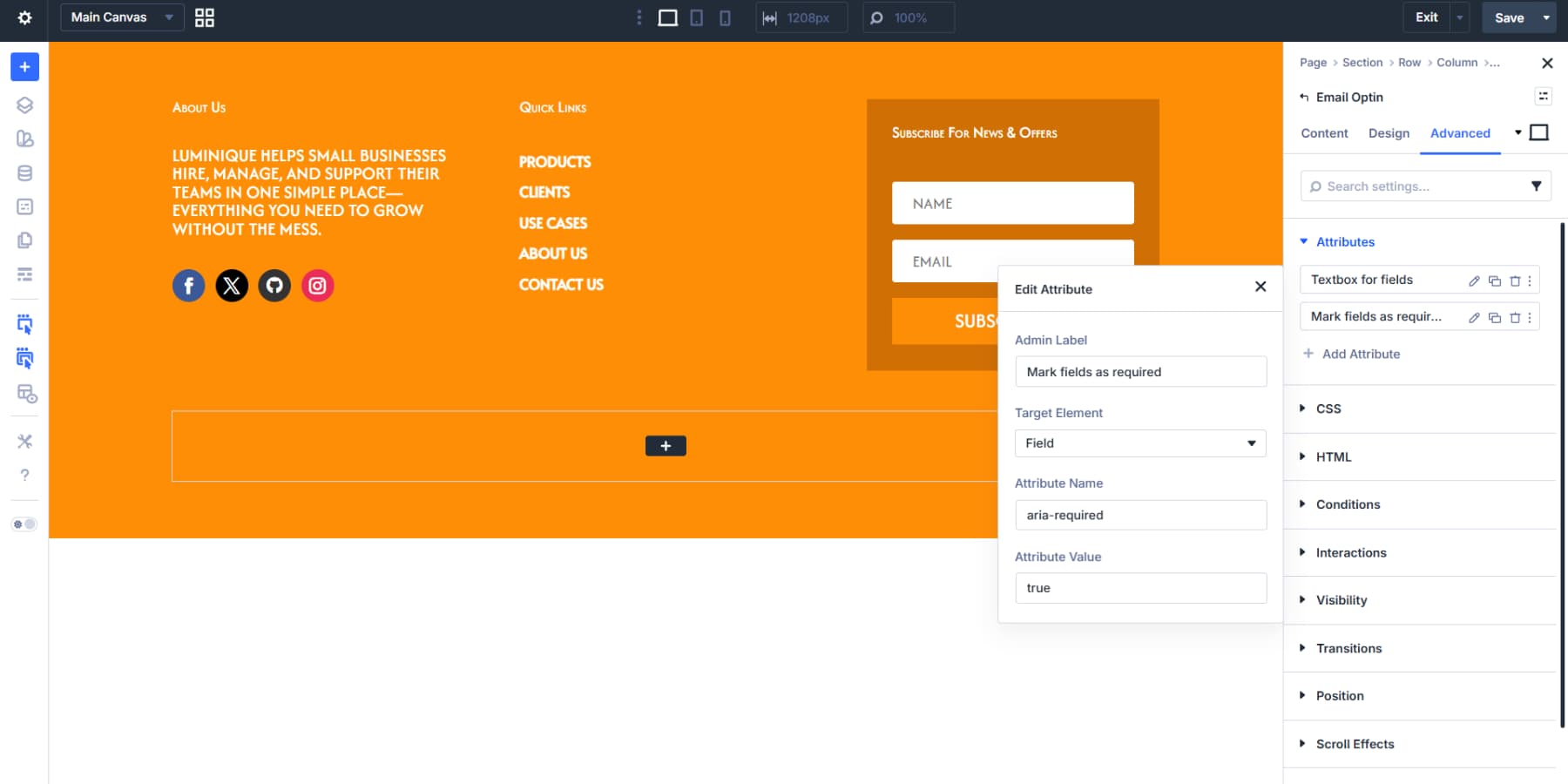
Task: Select the database icon in left sidebar
Action: pos(24,172)
